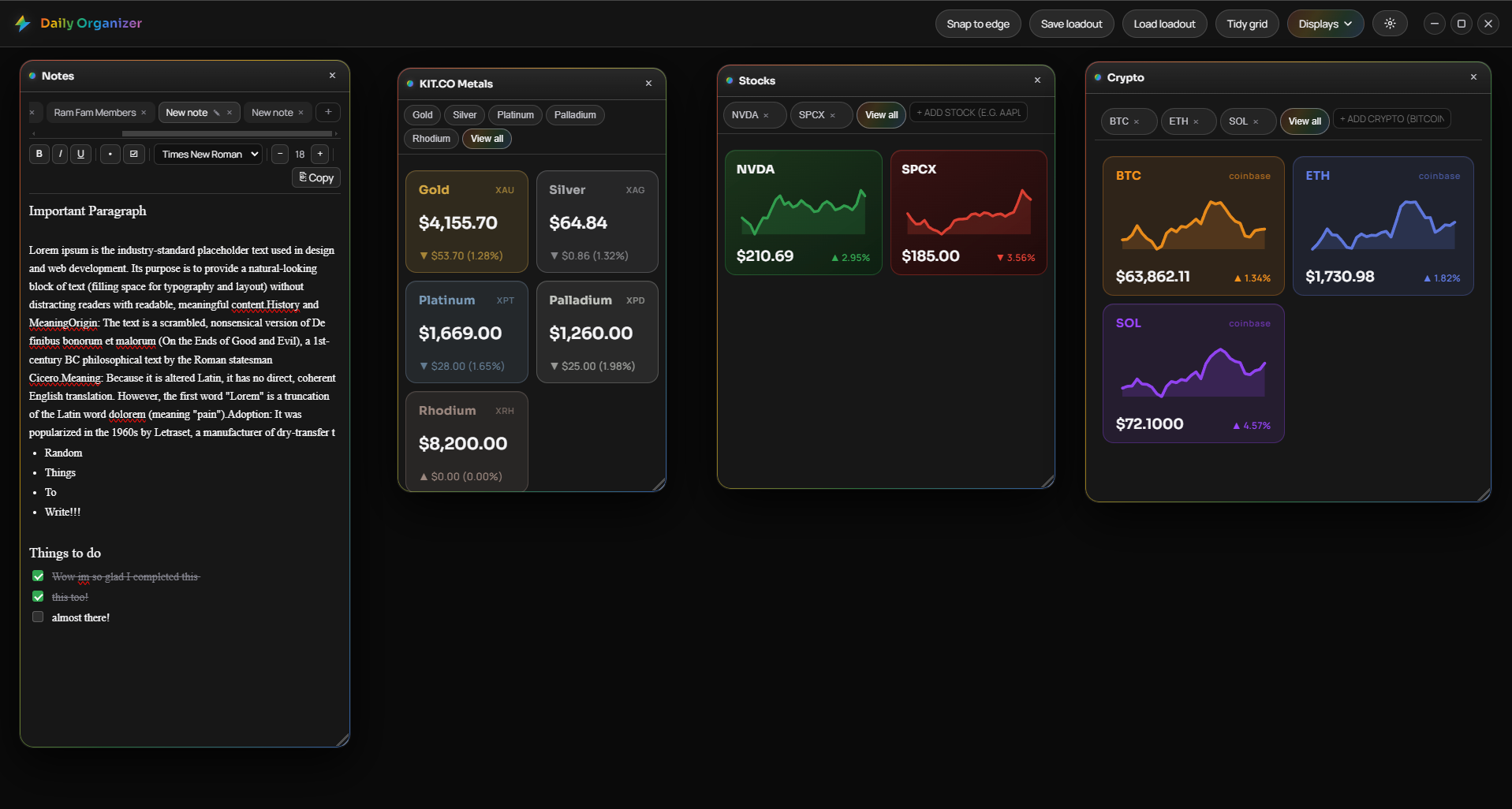Toggle the Rhodium metal filter
1512x809 pixels.
[431, 139]
